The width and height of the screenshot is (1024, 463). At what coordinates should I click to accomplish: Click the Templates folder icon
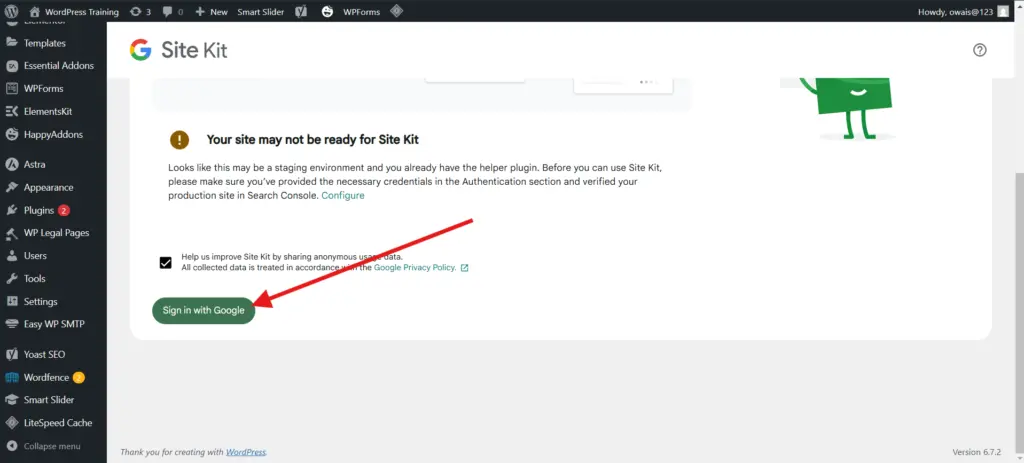[x=11, y=42]
